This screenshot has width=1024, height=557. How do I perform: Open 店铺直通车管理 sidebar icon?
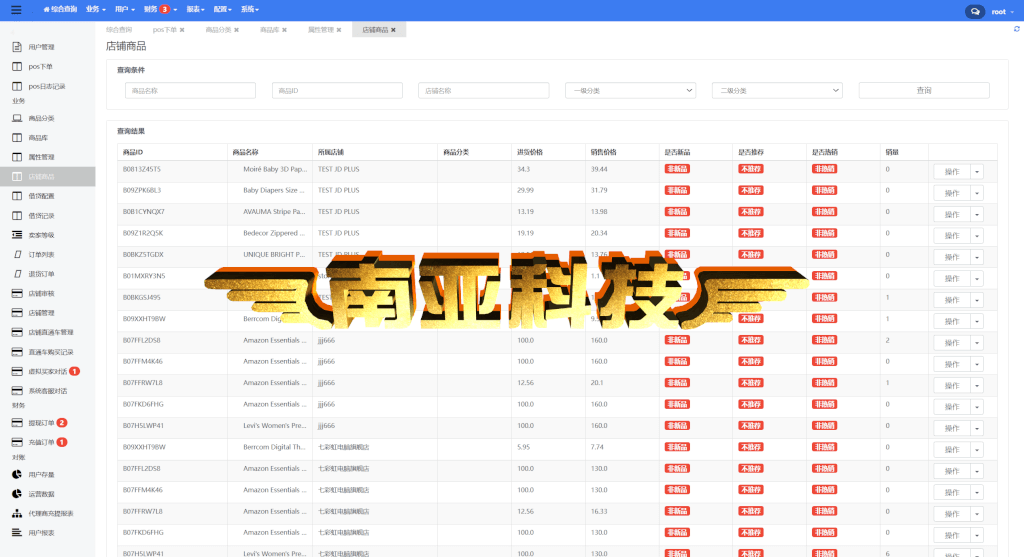click(x=17, y=332)
